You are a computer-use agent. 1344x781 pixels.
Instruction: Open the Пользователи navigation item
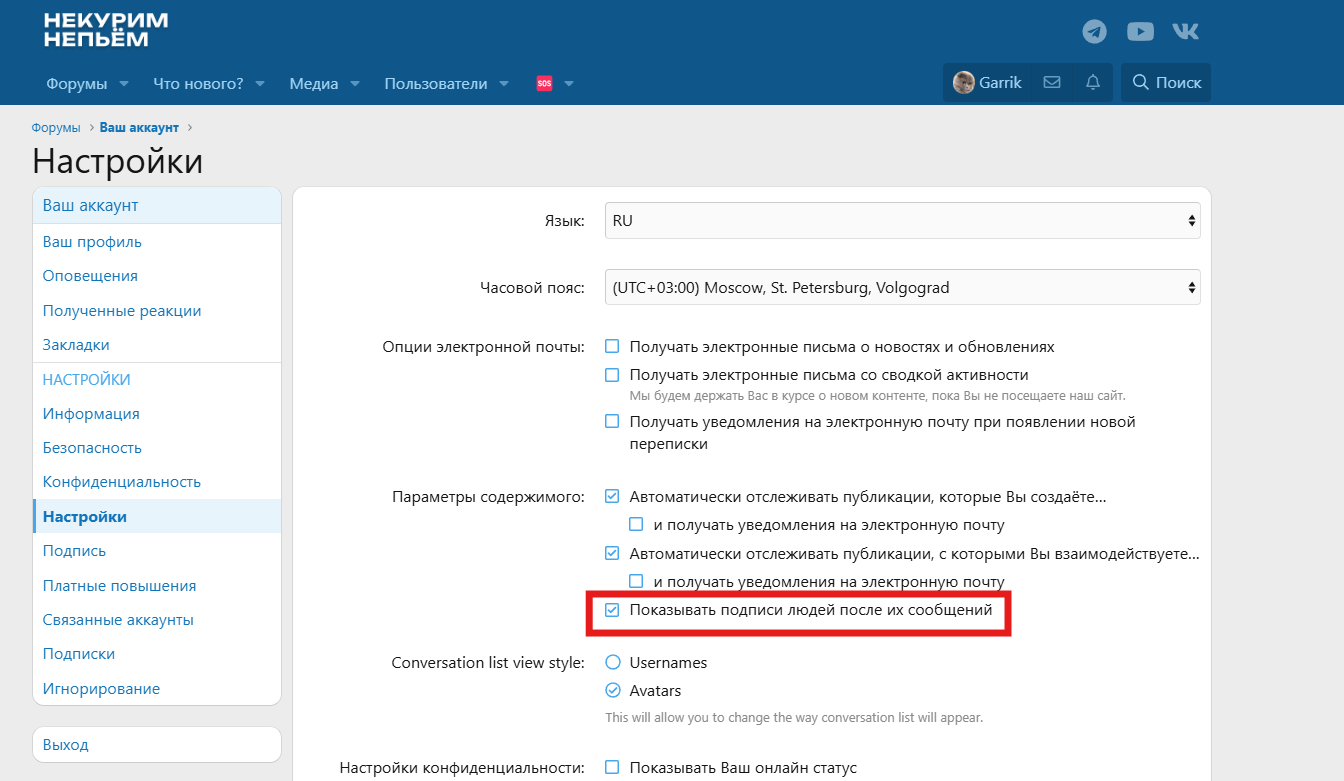pos(436,84)
